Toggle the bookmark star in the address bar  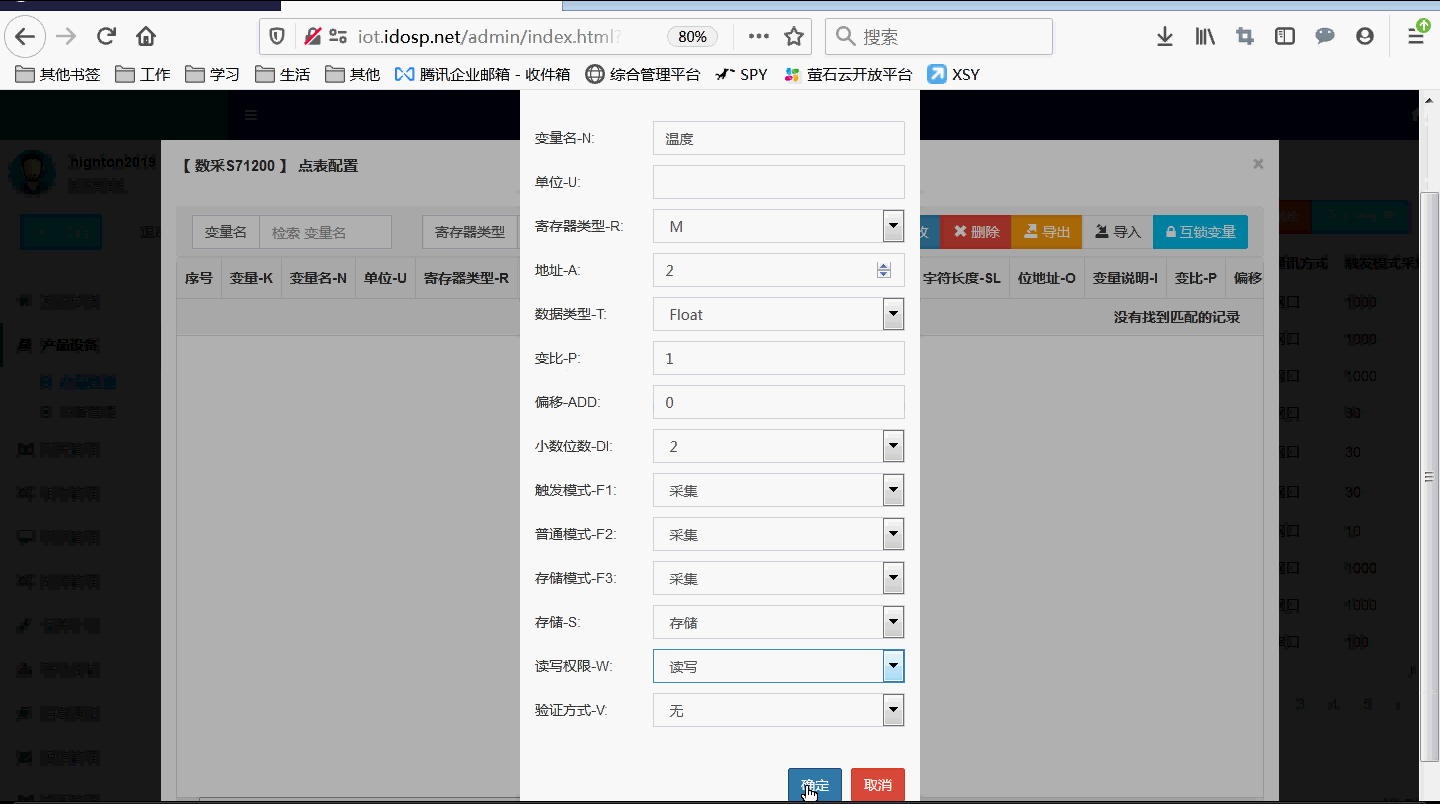tap(794, 36)
